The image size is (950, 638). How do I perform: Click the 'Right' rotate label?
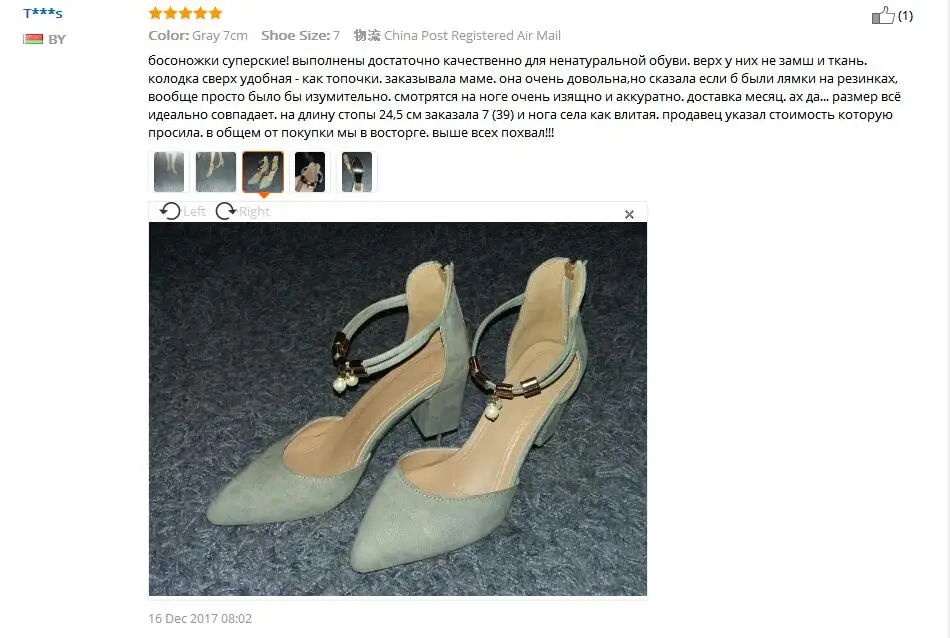pyautogui.click(x=254, y=211)
